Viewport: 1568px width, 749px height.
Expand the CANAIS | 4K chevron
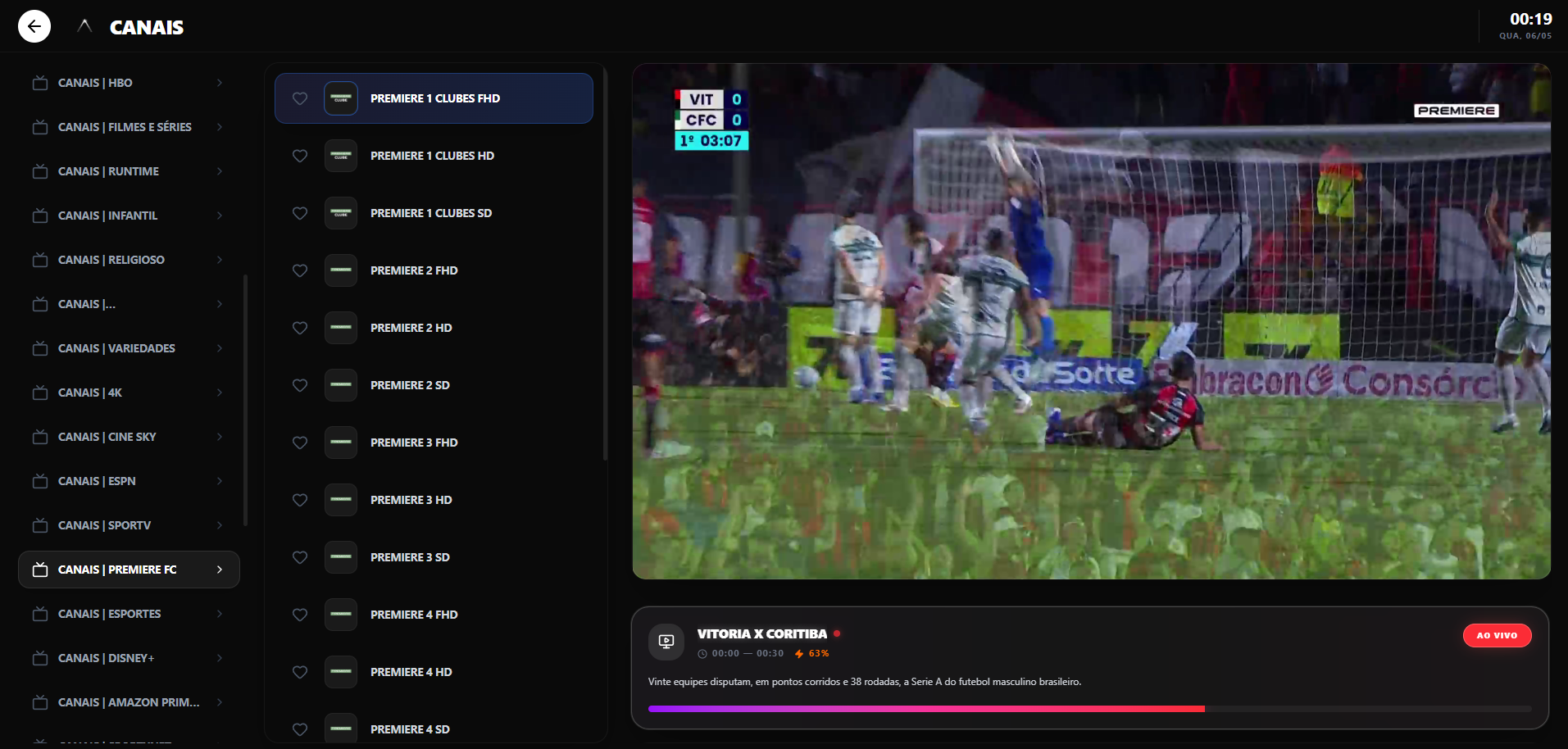(220, 393)
